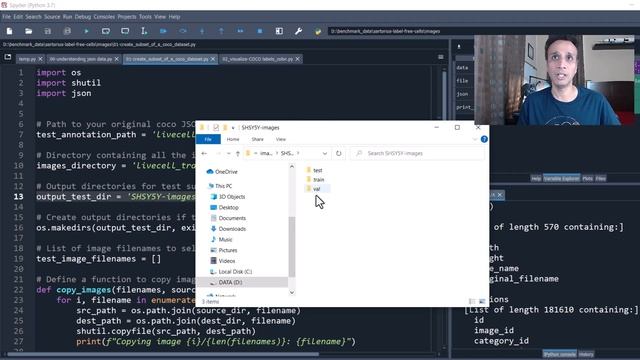This screenshot has height=360, width=640.
Task: Switch to the History tab at bottom
Action: pyautogui.click(x=586, y=354)
